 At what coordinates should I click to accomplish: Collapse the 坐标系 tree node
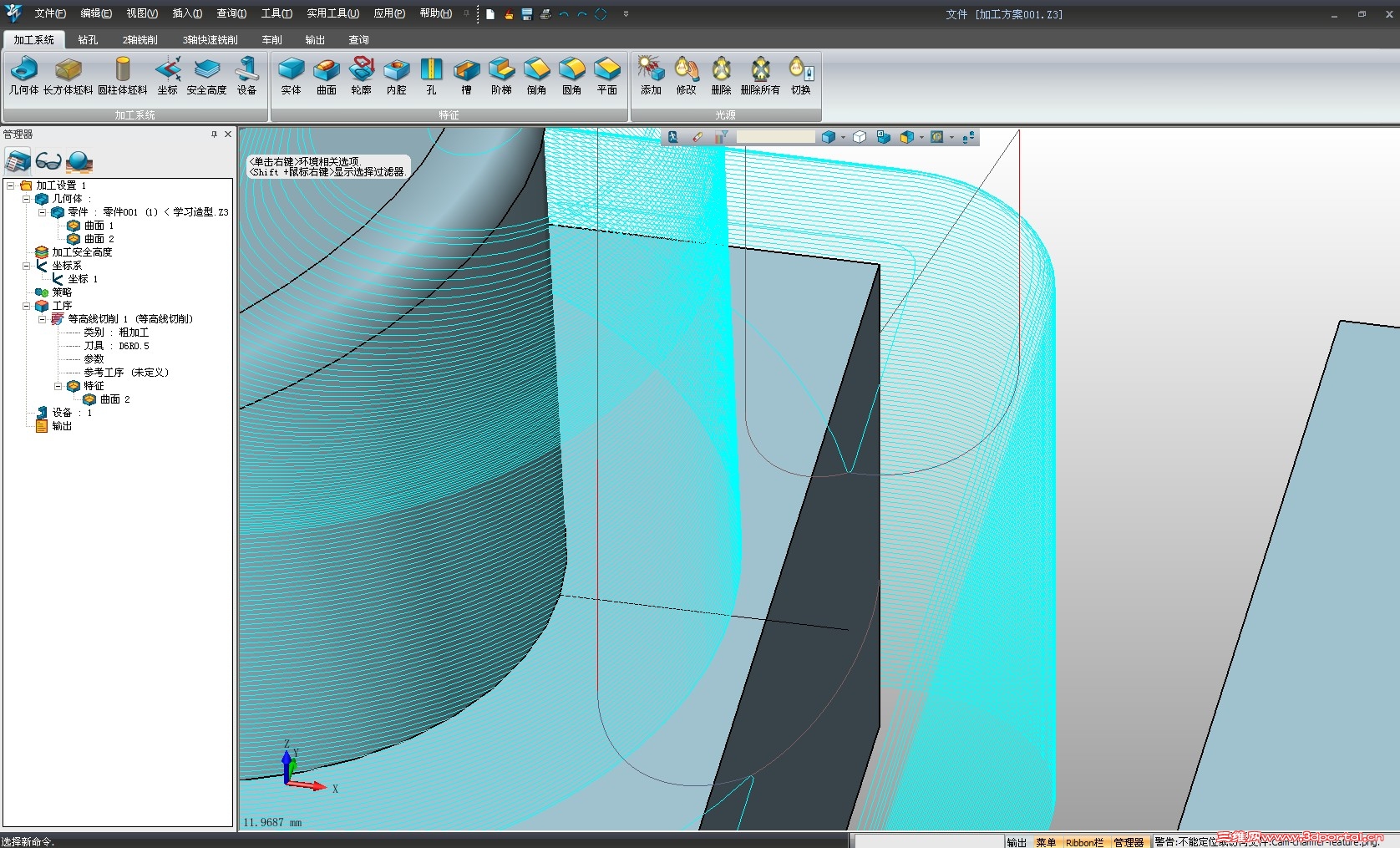tap(27, 266)
